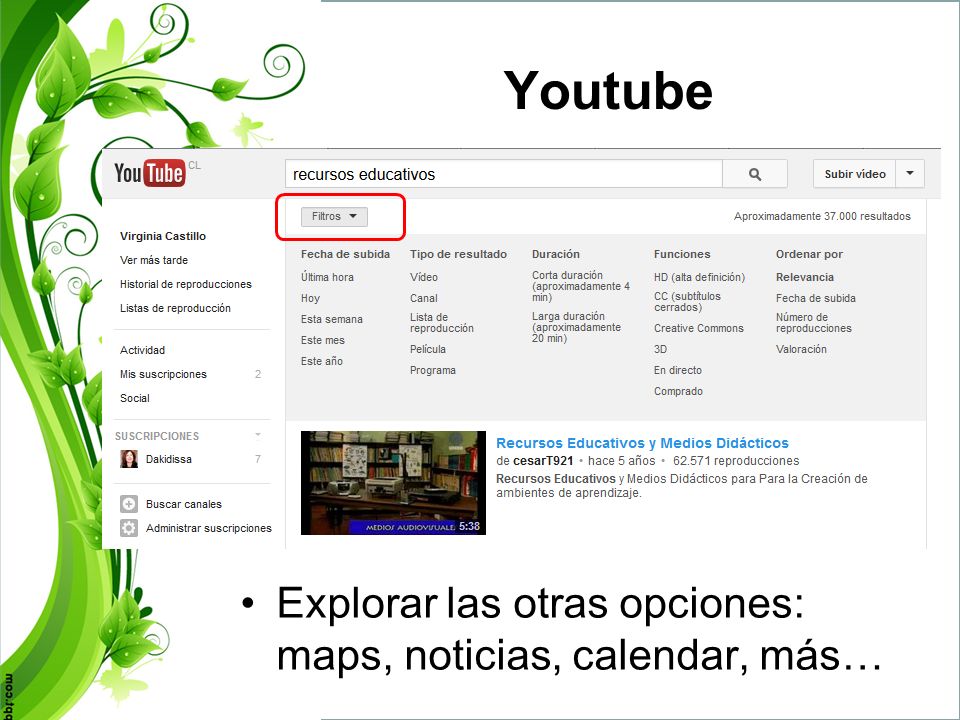Sort by Número de reproducciones
960x720 pixels.
[x=814, y=323]
